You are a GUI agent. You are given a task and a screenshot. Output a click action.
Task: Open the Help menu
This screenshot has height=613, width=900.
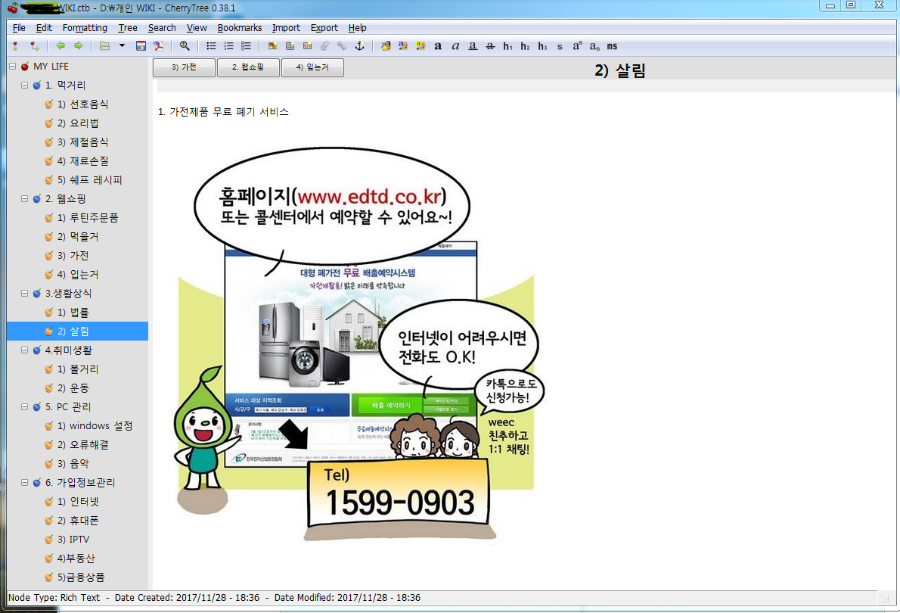357,28
